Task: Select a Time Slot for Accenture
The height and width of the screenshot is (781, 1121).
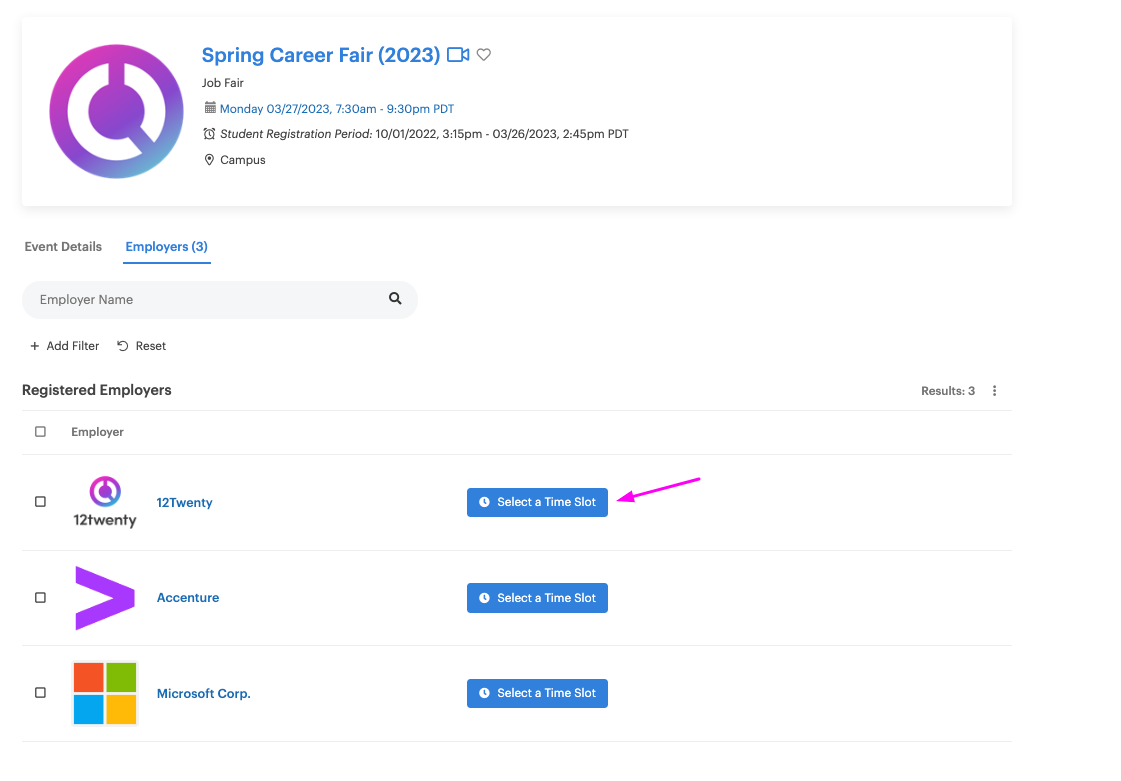Action: click(x=538, y=598)
